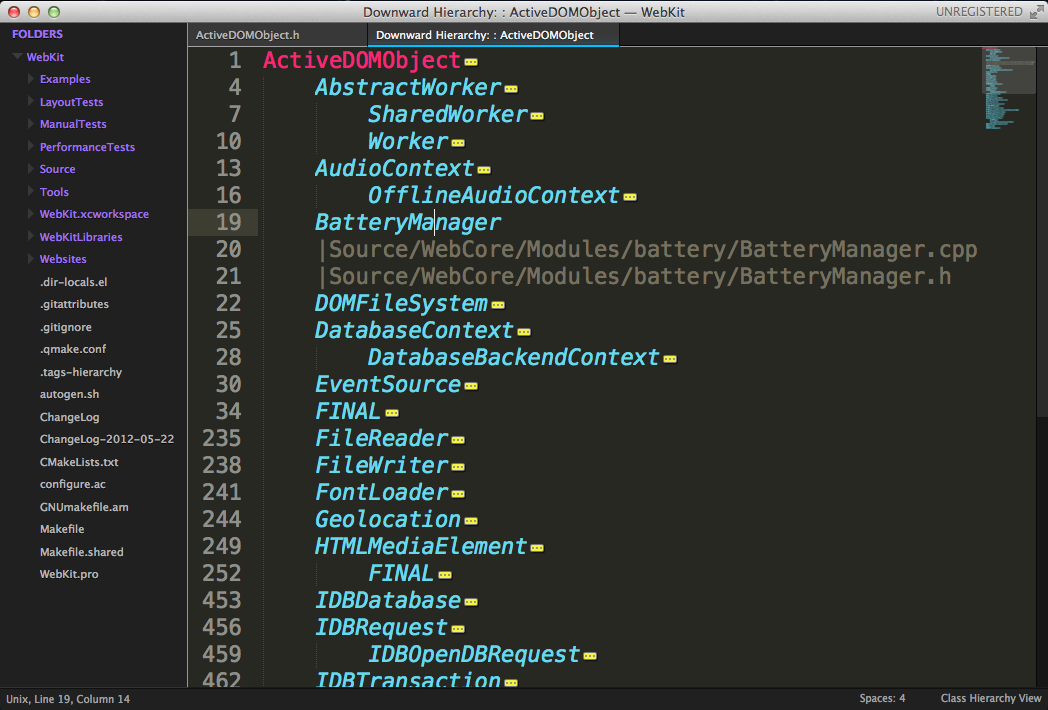Expand folded marker after SharedWorker
This screenshot has height=710, width=1048.
coord(537,116)
